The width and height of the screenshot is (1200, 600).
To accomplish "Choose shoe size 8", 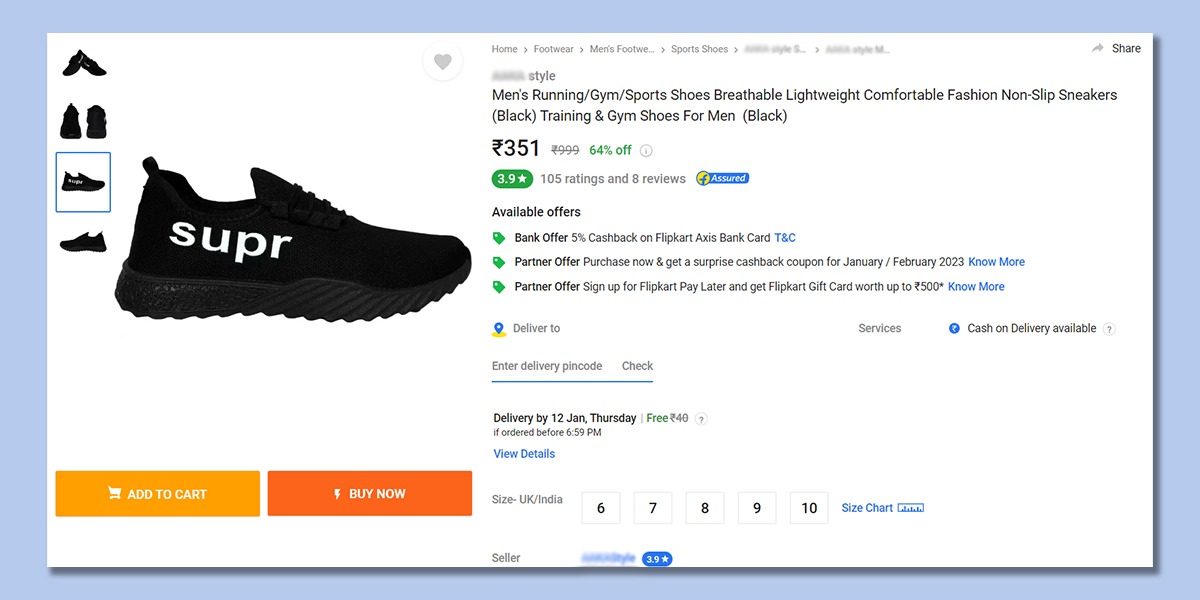I will click(x=705, y=508).
